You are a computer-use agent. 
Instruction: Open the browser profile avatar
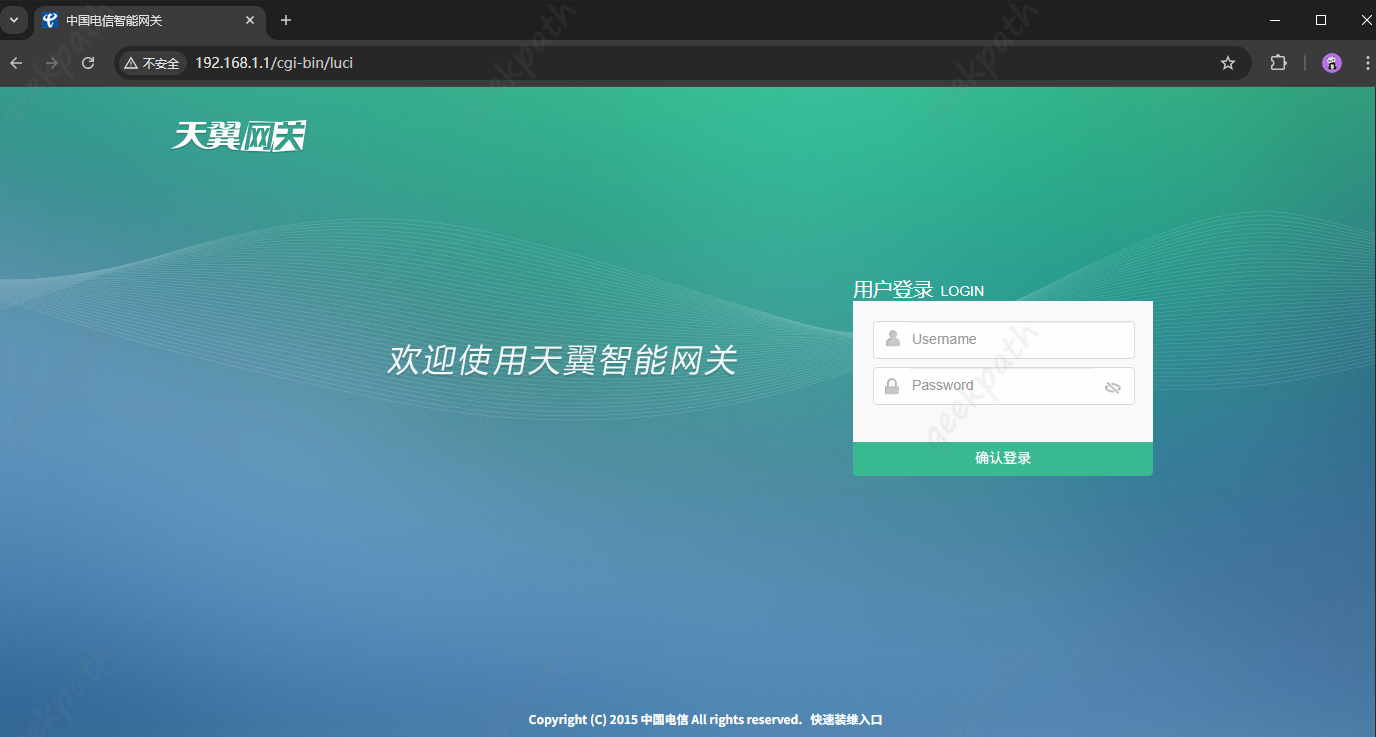(1332, 63)
